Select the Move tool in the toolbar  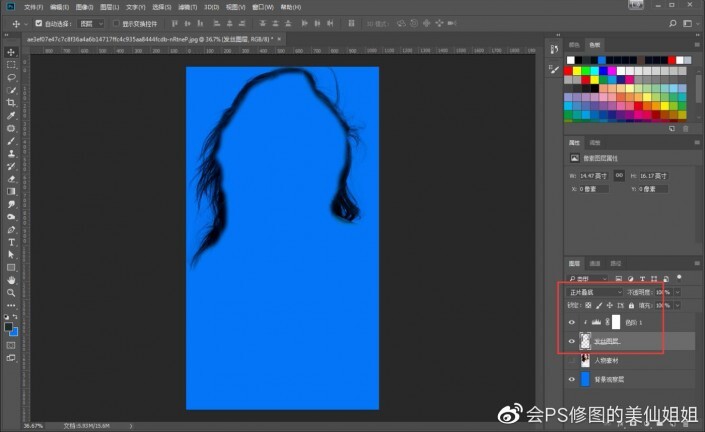coord(11,52)
